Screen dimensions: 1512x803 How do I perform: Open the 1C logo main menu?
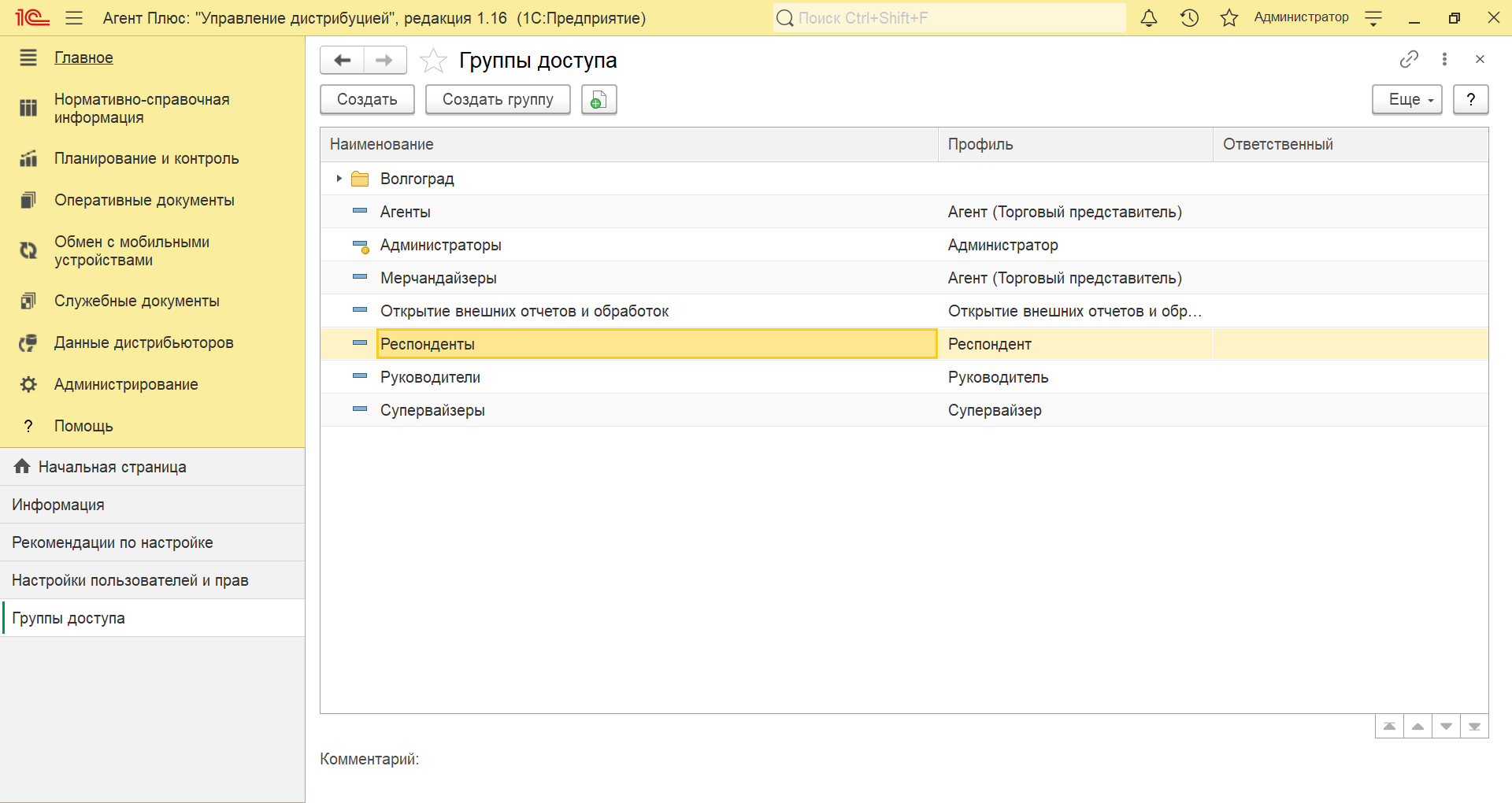coord(32,17)
